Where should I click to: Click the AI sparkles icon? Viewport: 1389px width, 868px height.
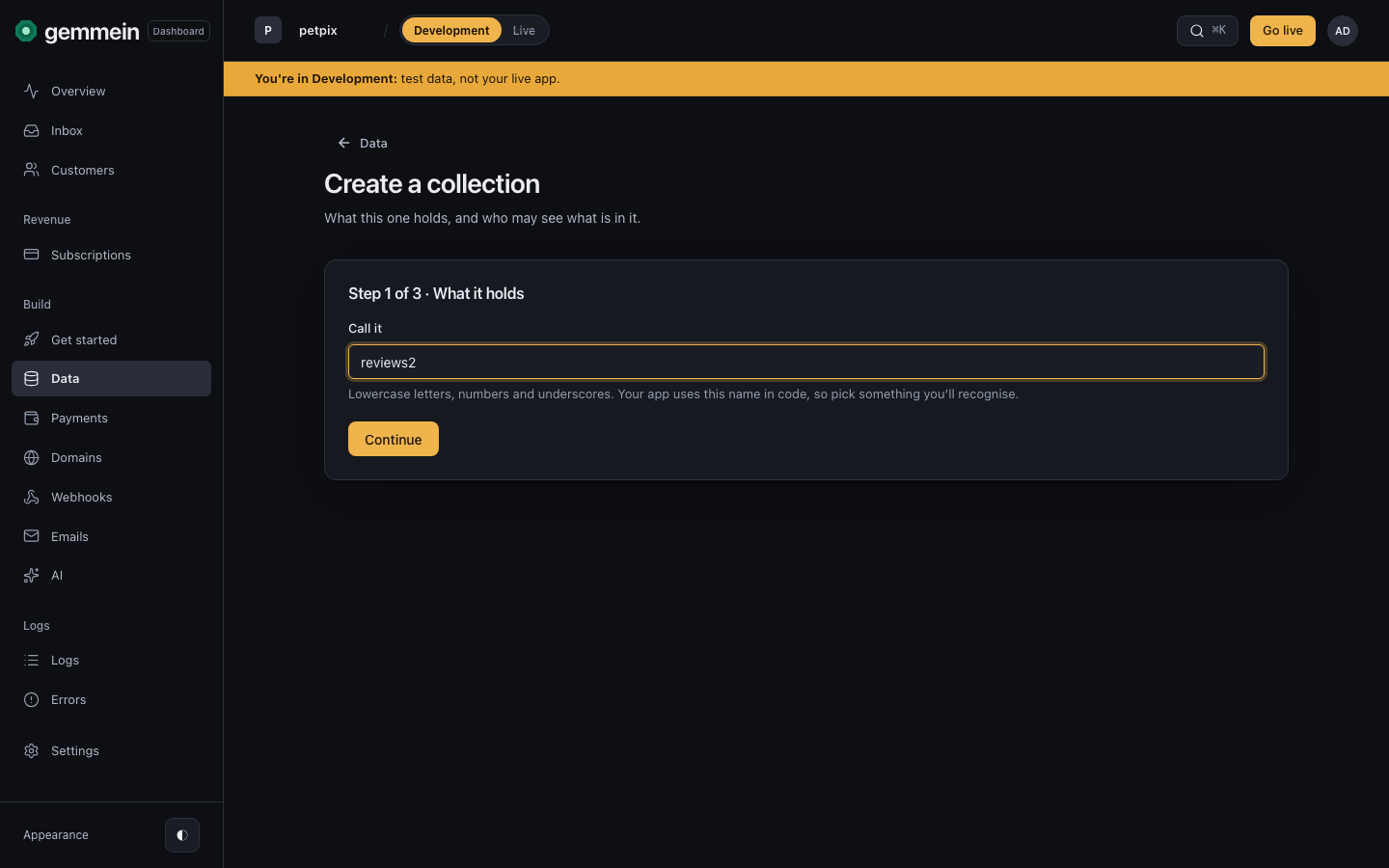tap(32, 576)
